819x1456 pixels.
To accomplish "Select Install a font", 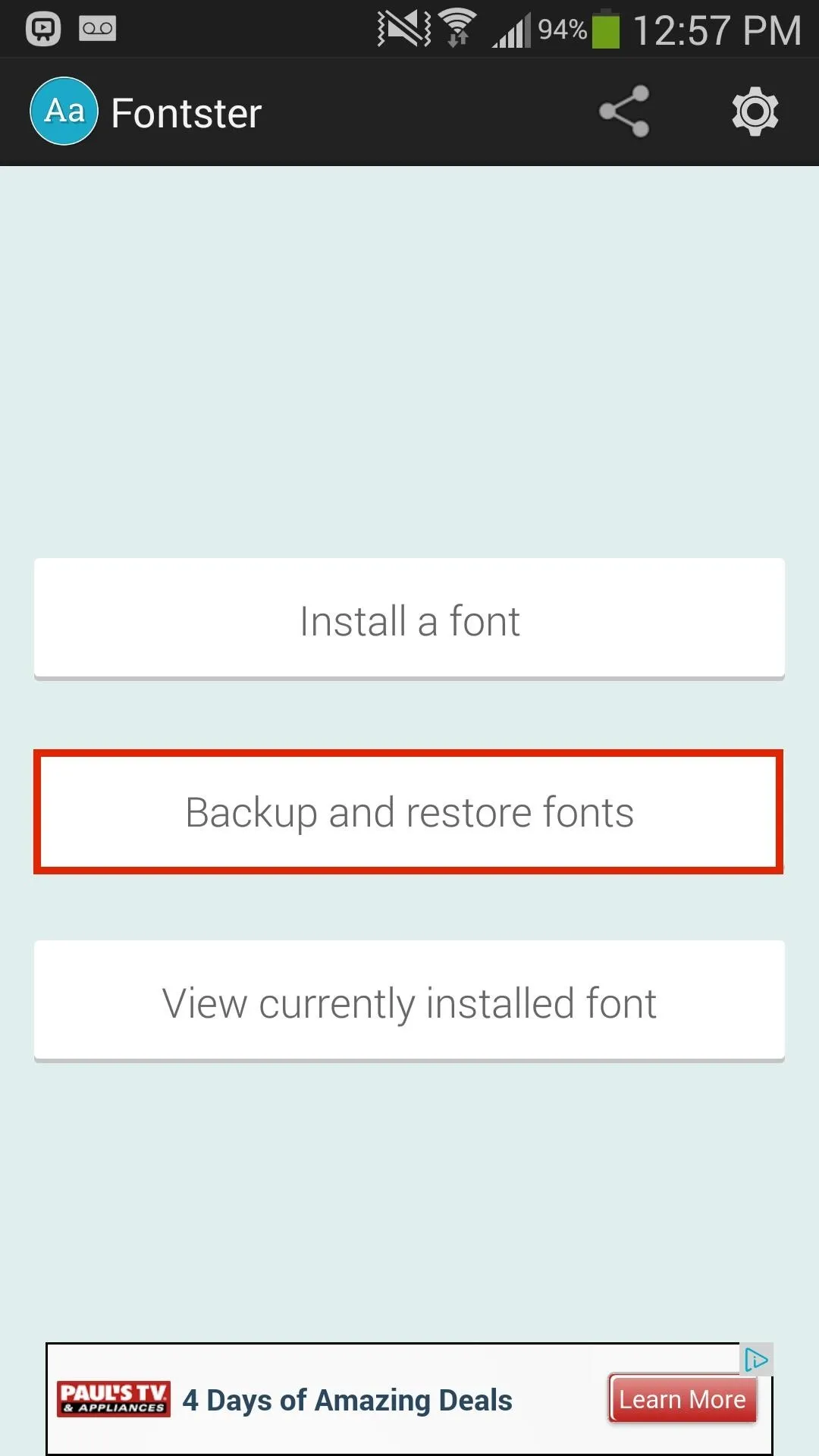I will 409,619.
